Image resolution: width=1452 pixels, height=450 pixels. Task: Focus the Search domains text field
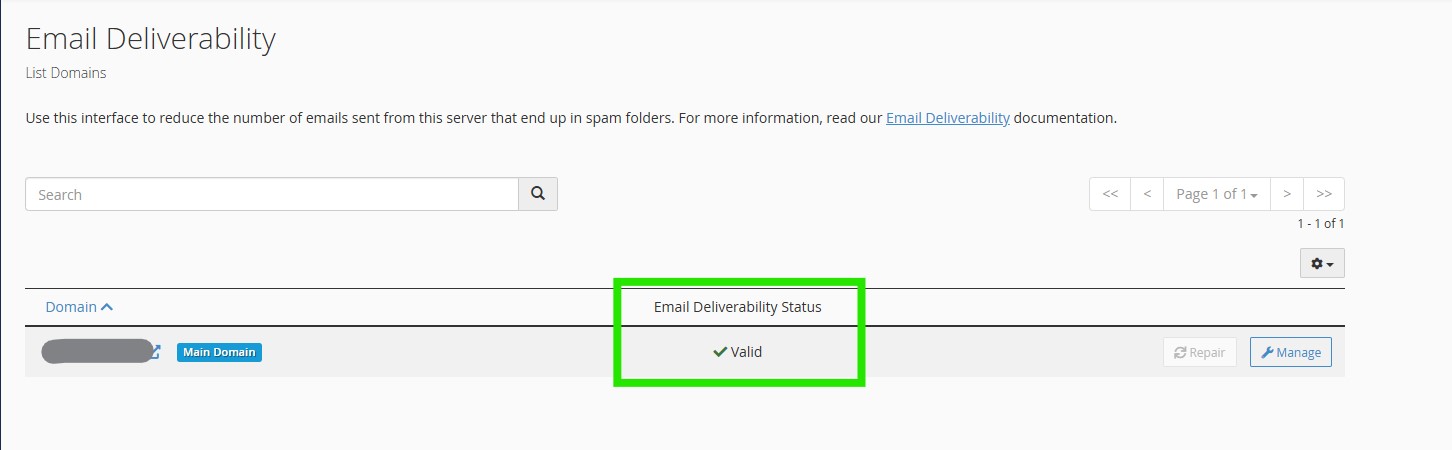(272, 195)
